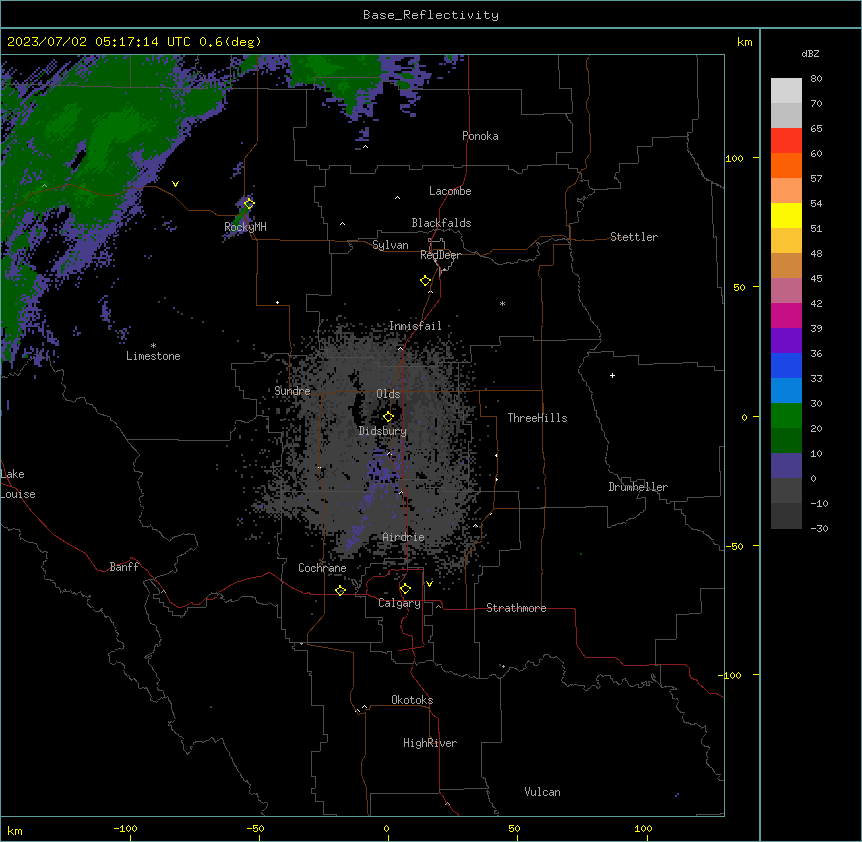The height and width of the screenshot is (842, 862).
Task: Select the magenta 42 dBZ color swatch
Action: click(x=786, y=315)
